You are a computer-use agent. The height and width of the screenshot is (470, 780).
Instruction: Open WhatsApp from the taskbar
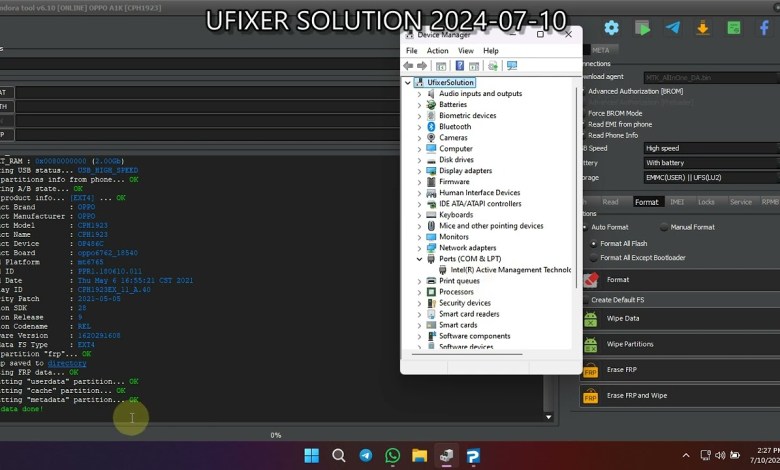tap(392, 455)
